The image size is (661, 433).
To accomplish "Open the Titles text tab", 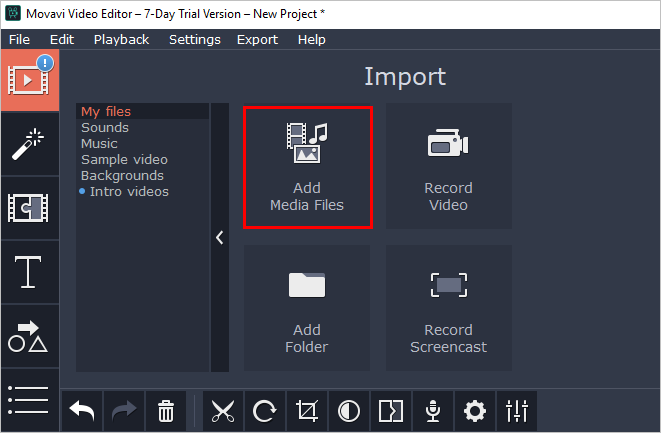I will click(x=30, y=272).
